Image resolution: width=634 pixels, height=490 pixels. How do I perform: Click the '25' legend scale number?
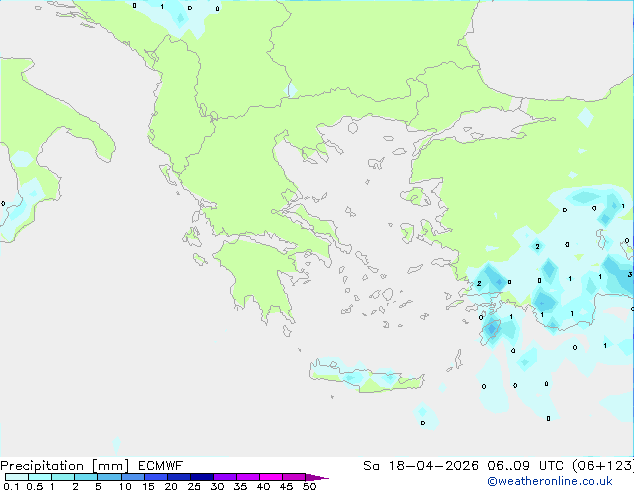click(x=194, y=486)
